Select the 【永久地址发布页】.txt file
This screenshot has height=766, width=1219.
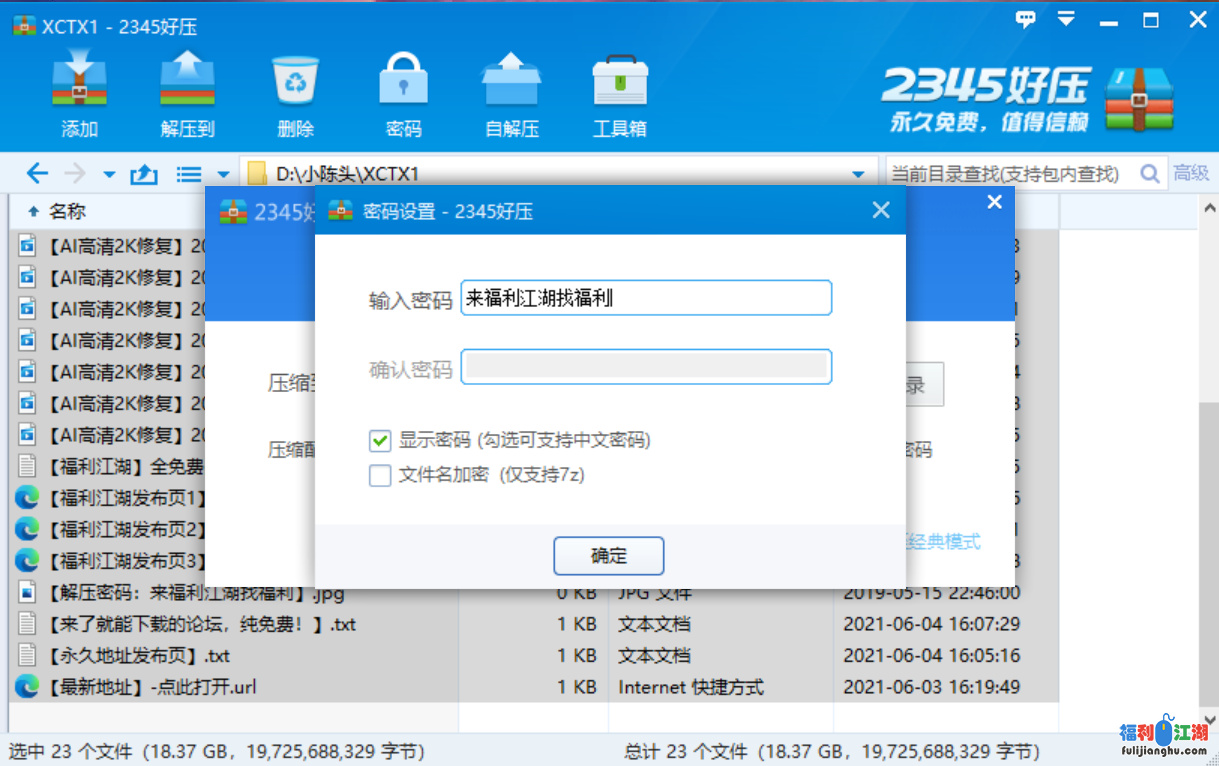(x=138, y=656)
